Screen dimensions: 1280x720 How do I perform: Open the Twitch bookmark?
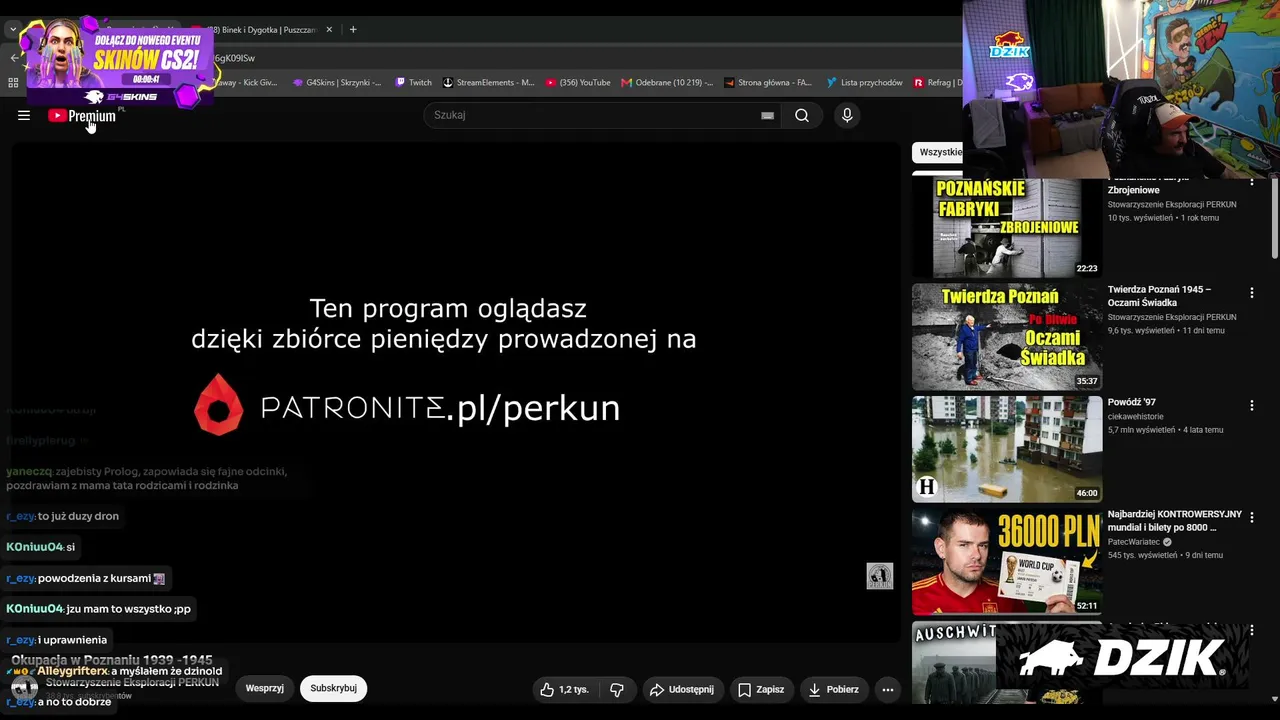[414, 82]
